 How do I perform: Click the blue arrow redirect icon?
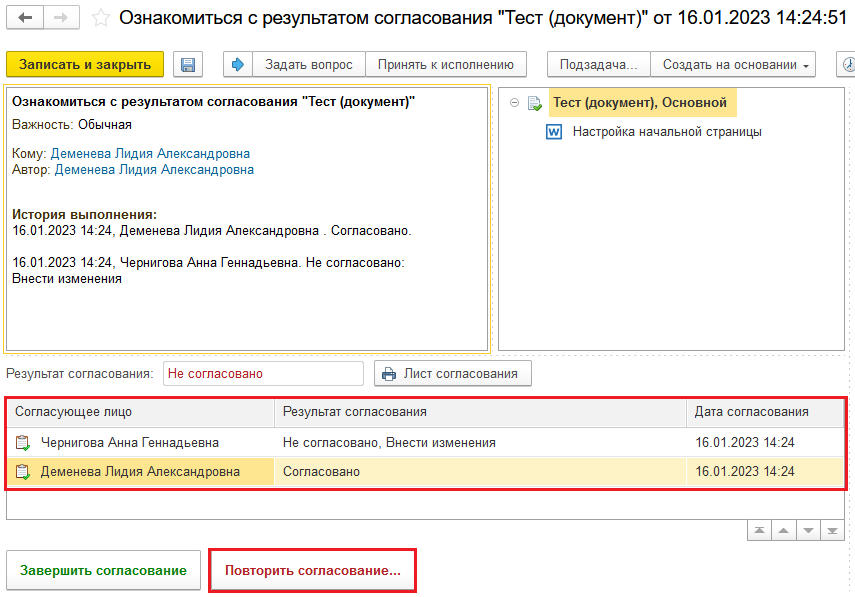tap(238, 65)
